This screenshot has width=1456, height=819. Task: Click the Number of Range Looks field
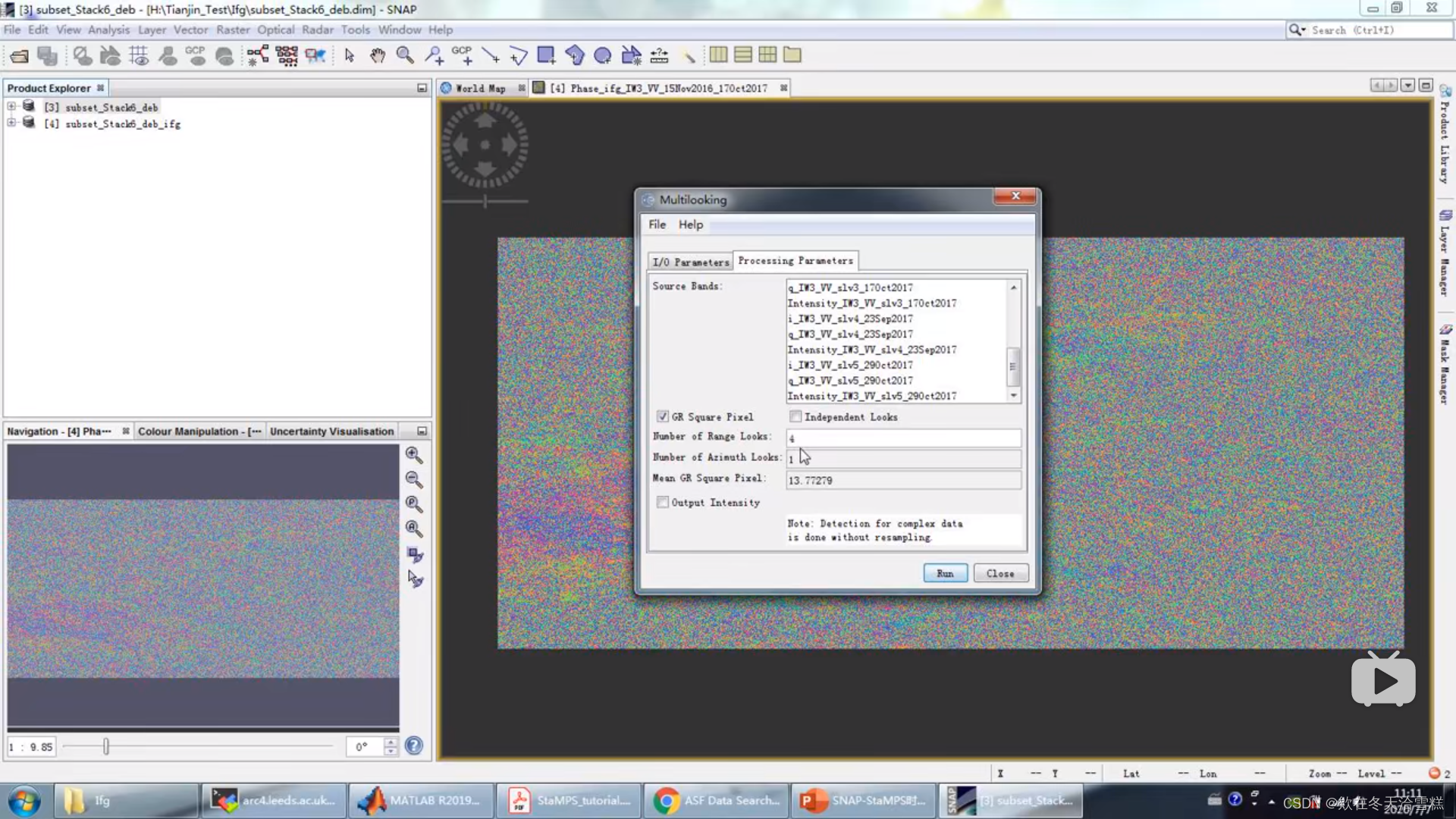pyautogui.click(x=902, y=438)
